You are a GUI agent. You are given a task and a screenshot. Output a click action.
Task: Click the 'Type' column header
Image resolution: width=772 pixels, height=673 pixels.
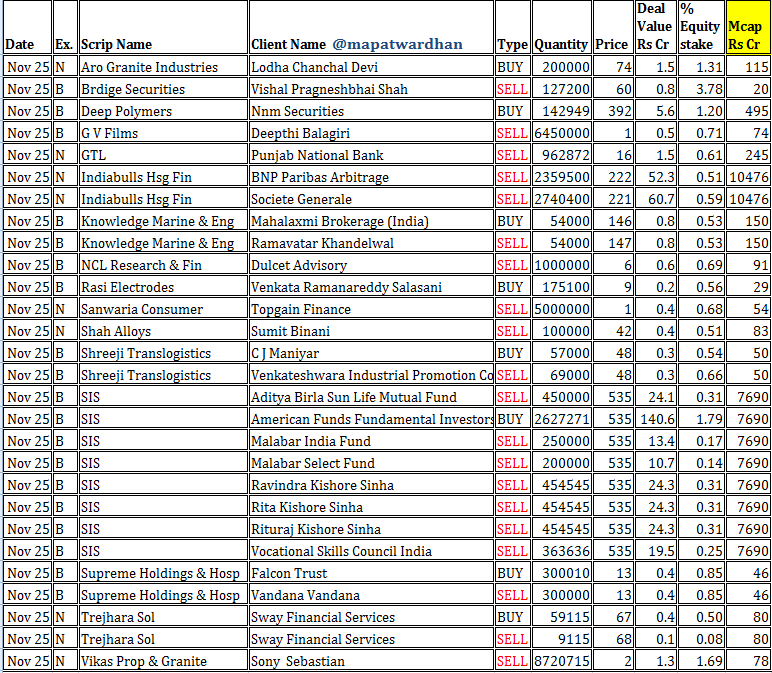[513, 27]
